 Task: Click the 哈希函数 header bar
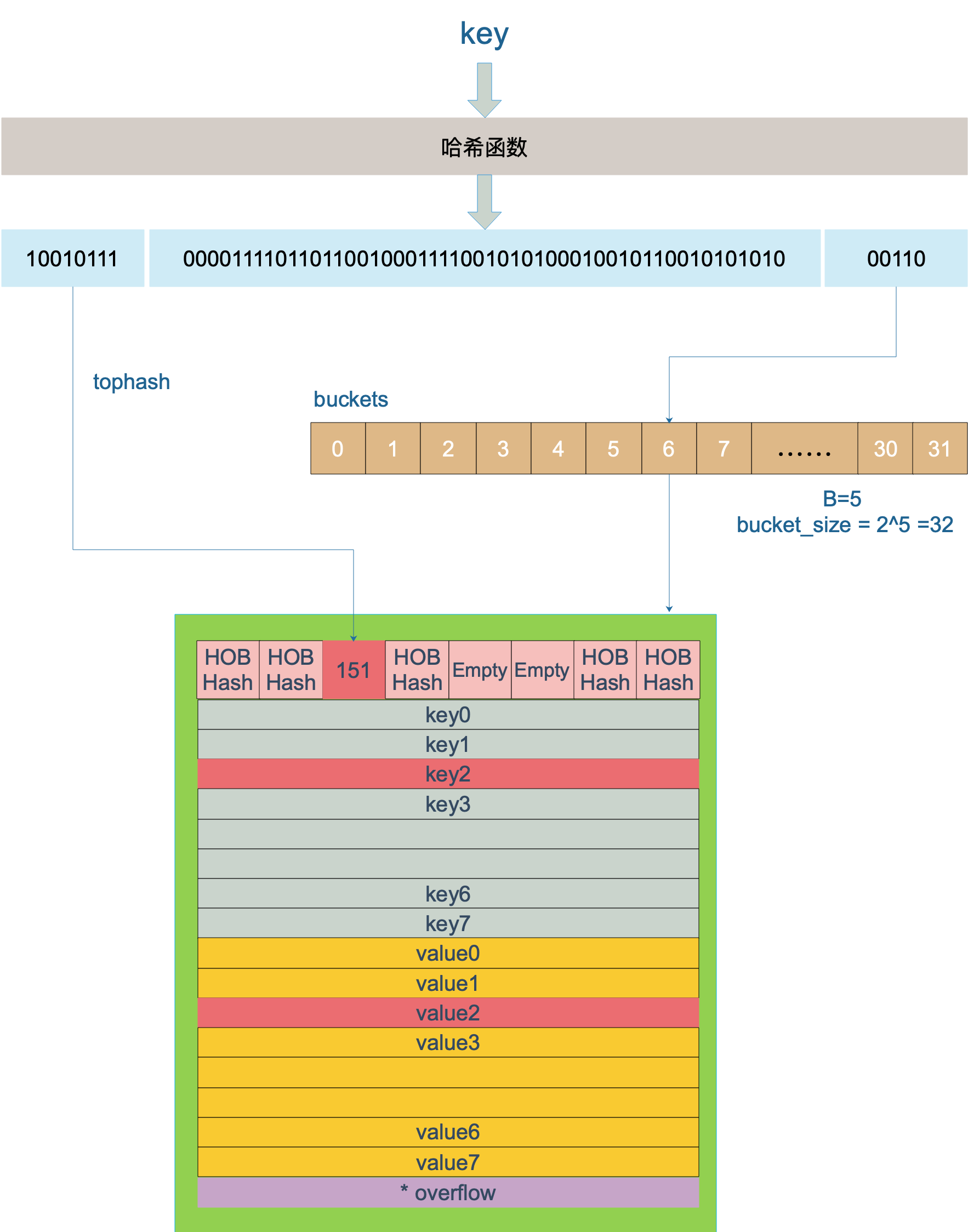[484, 146]
